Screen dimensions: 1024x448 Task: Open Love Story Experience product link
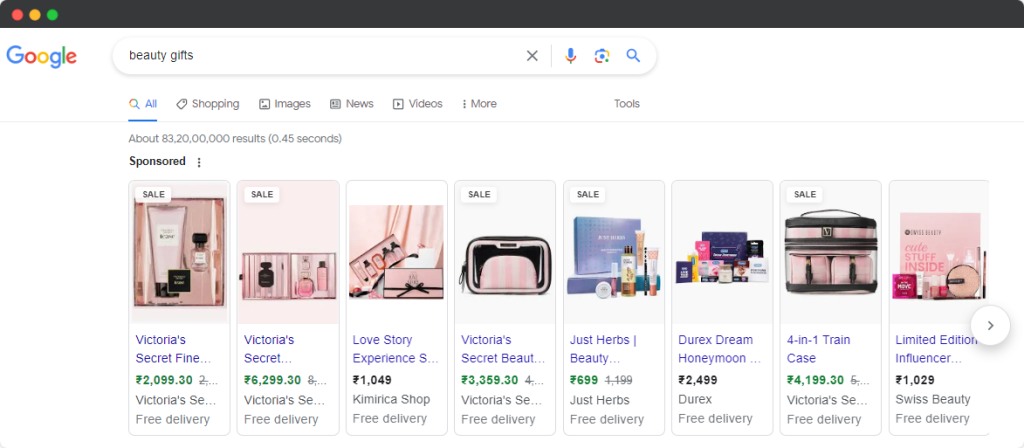coord(395,349)
